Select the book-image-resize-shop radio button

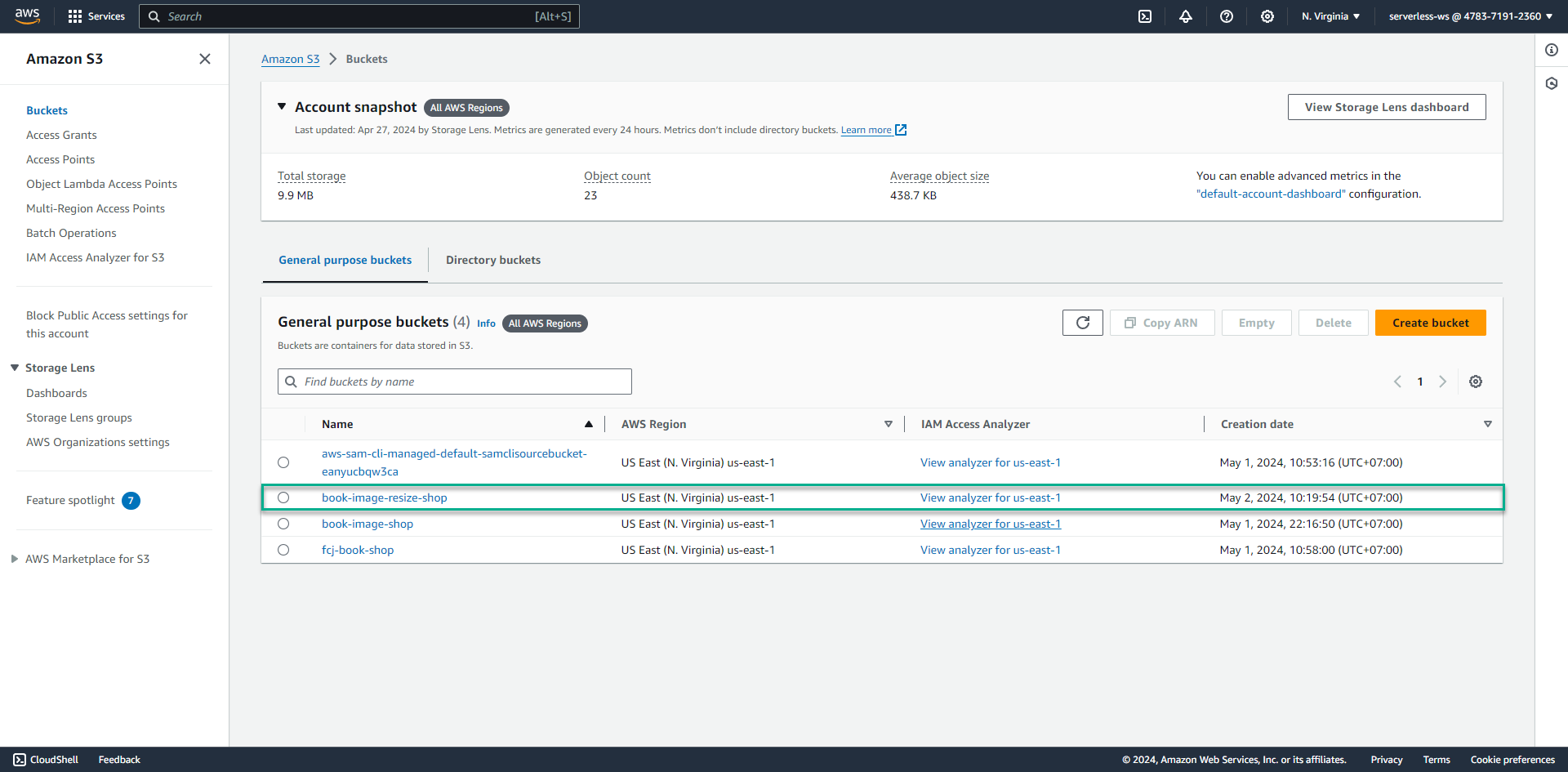point(283,498)
